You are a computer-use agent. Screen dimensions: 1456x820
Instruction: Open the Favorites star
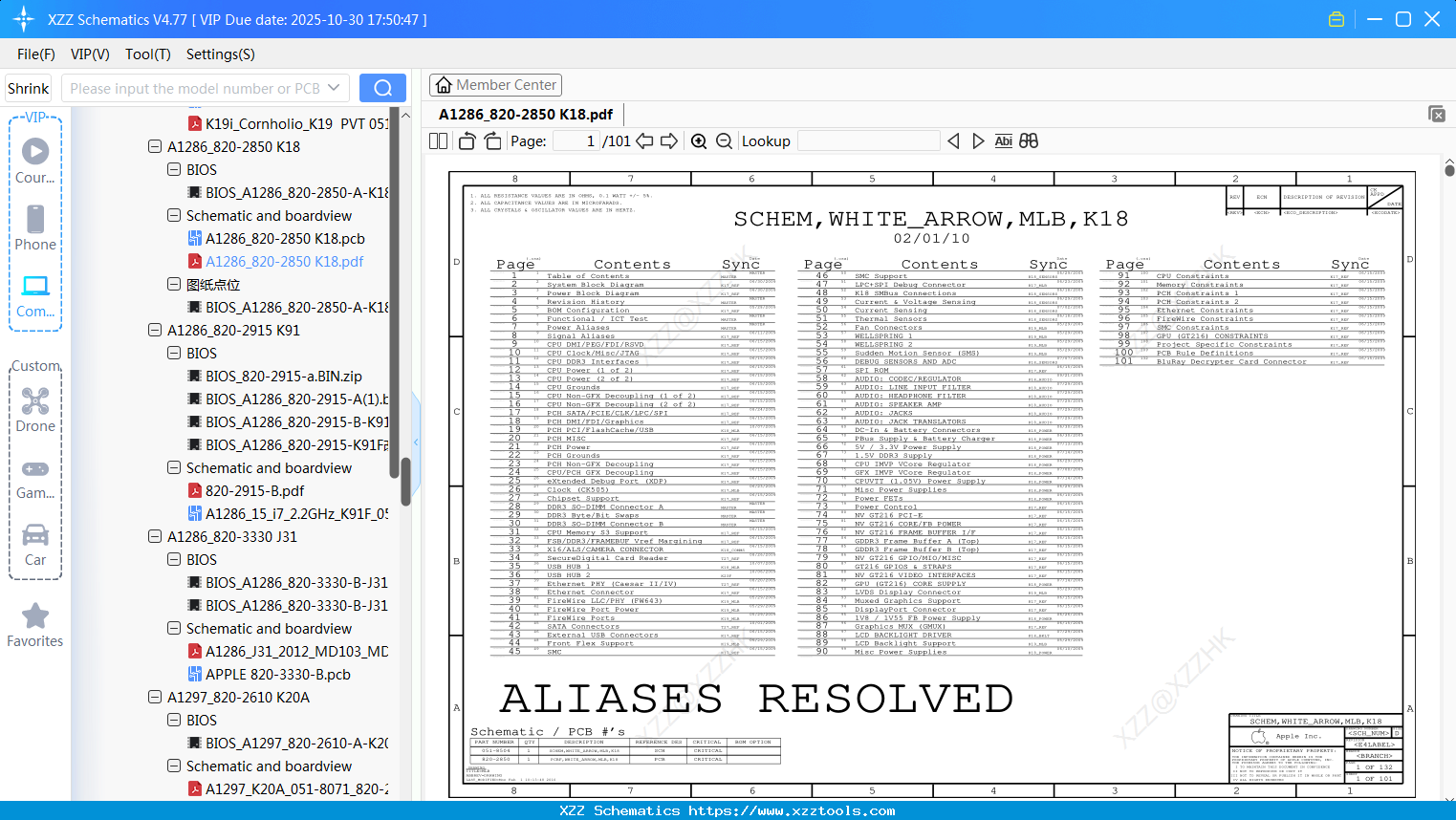(35, 625)
